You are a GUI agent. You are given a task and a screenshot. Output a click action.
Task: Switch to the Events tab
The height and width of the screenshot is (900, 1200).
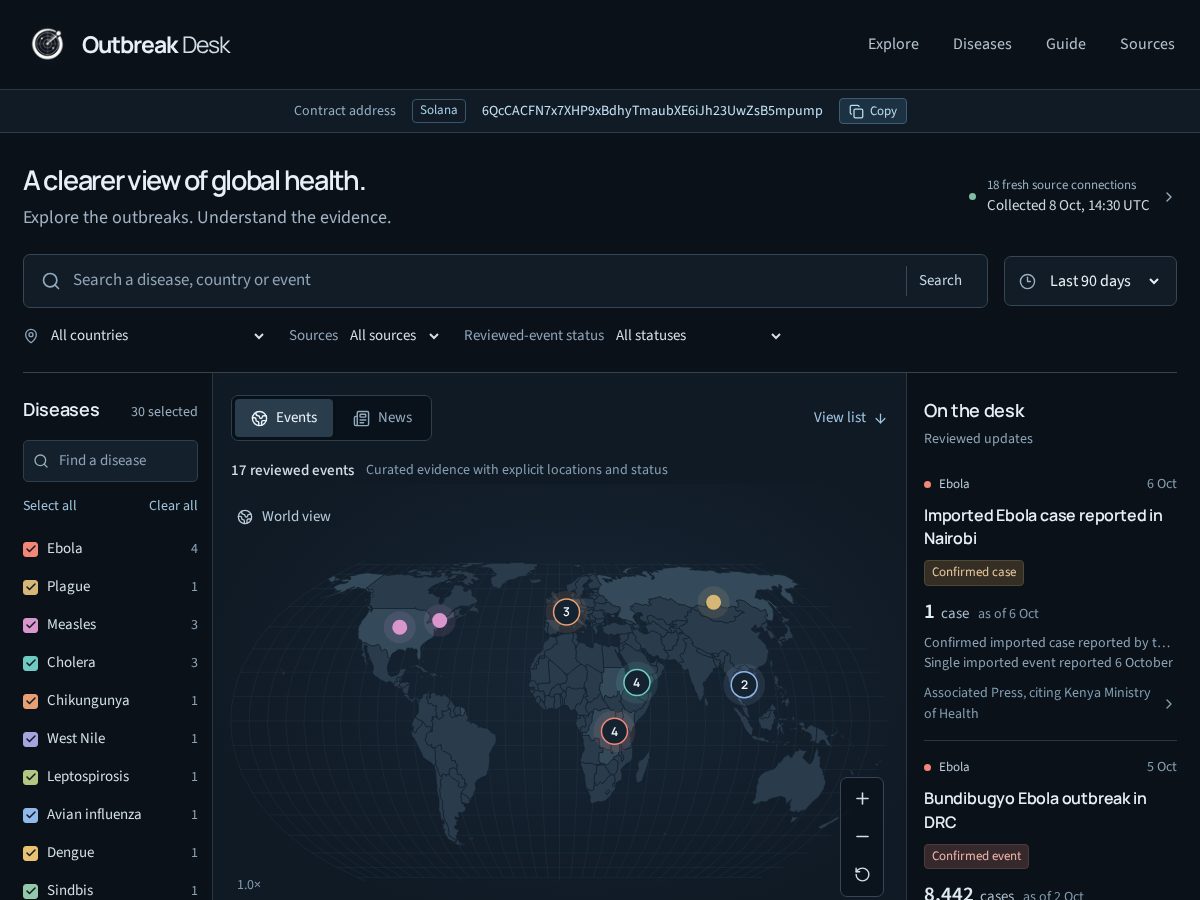pyautogui.click(x=284, y=418)
